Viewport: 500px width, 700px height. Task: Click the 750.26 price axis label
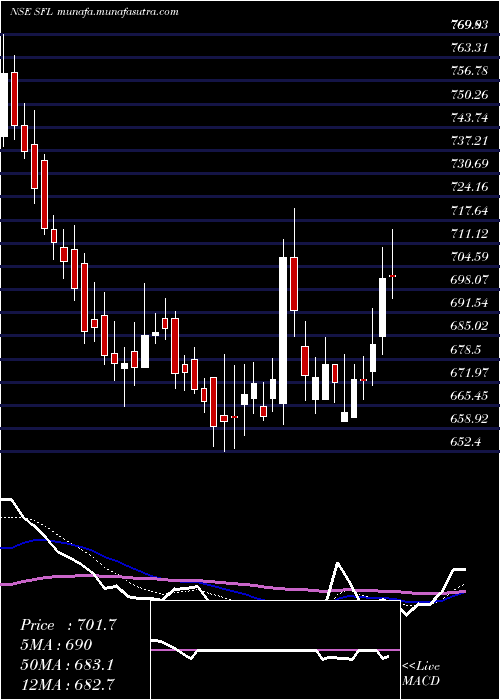click(x=469, y=95)
